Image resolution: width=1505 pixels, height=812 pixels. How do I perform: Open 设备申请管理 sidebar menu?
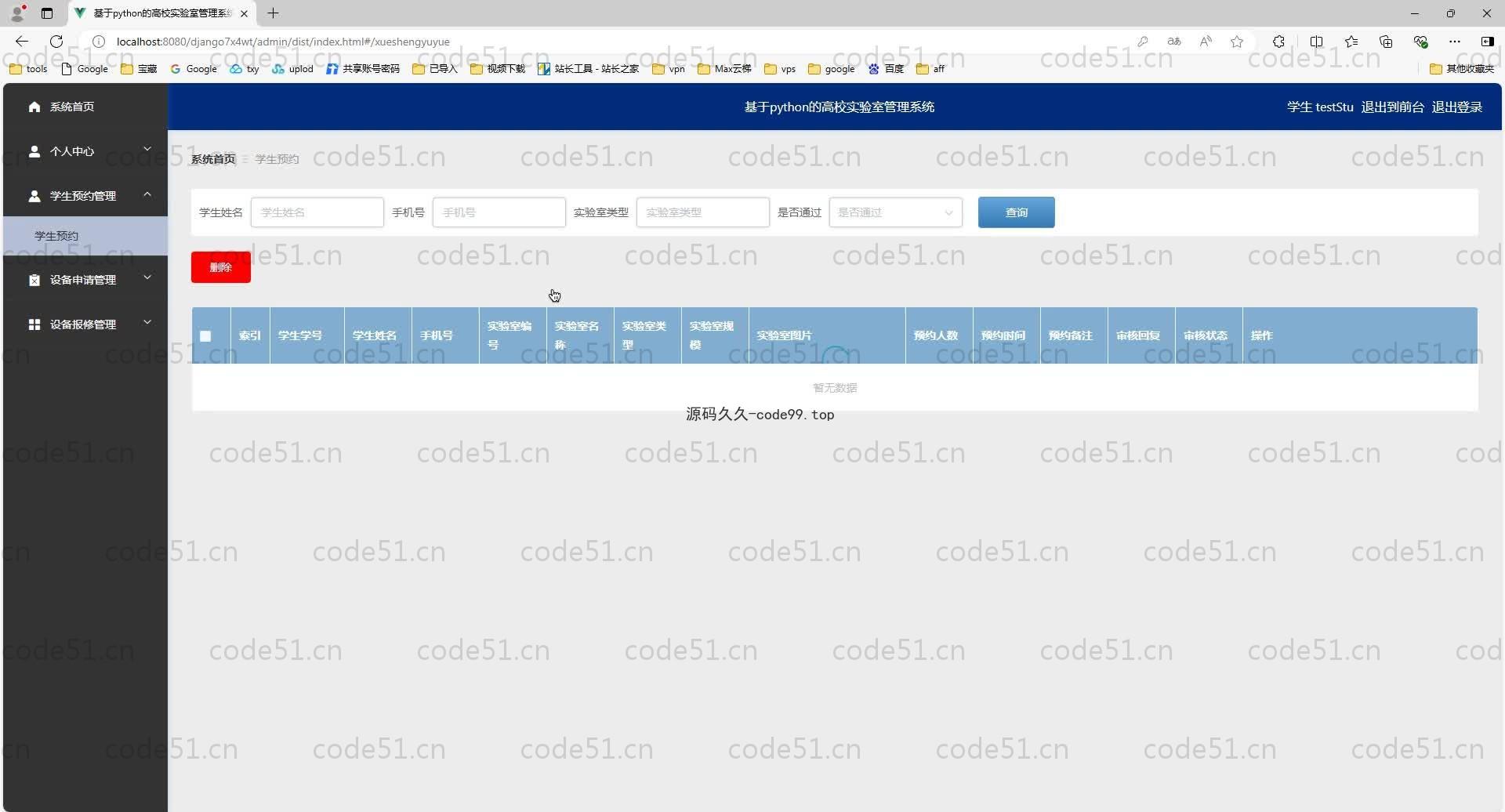tap(85, 280)
